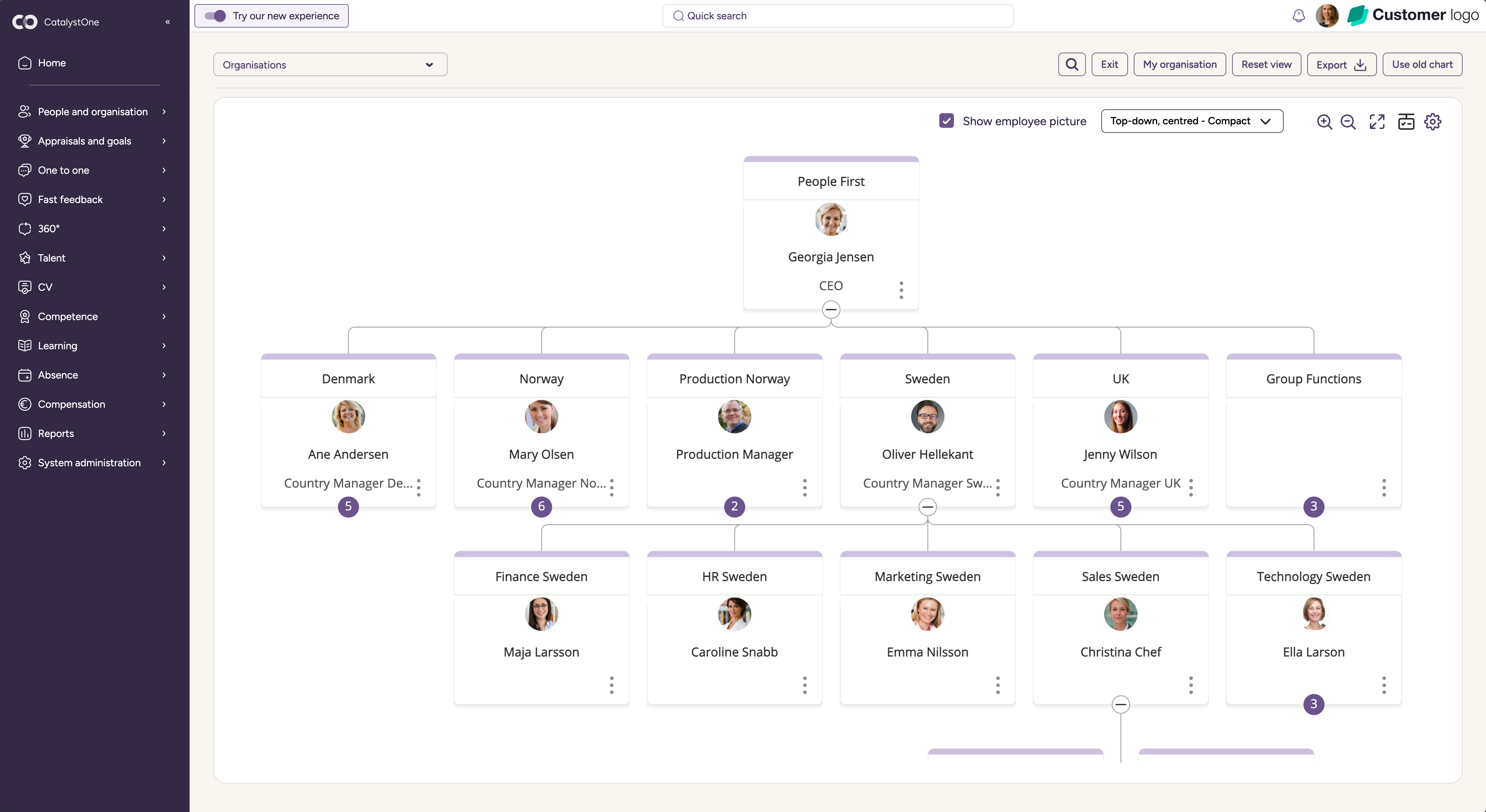Viewport: 1486px width, 812px height.
Task: Click the Reset view button
Action: click(x=1266, y=65)
